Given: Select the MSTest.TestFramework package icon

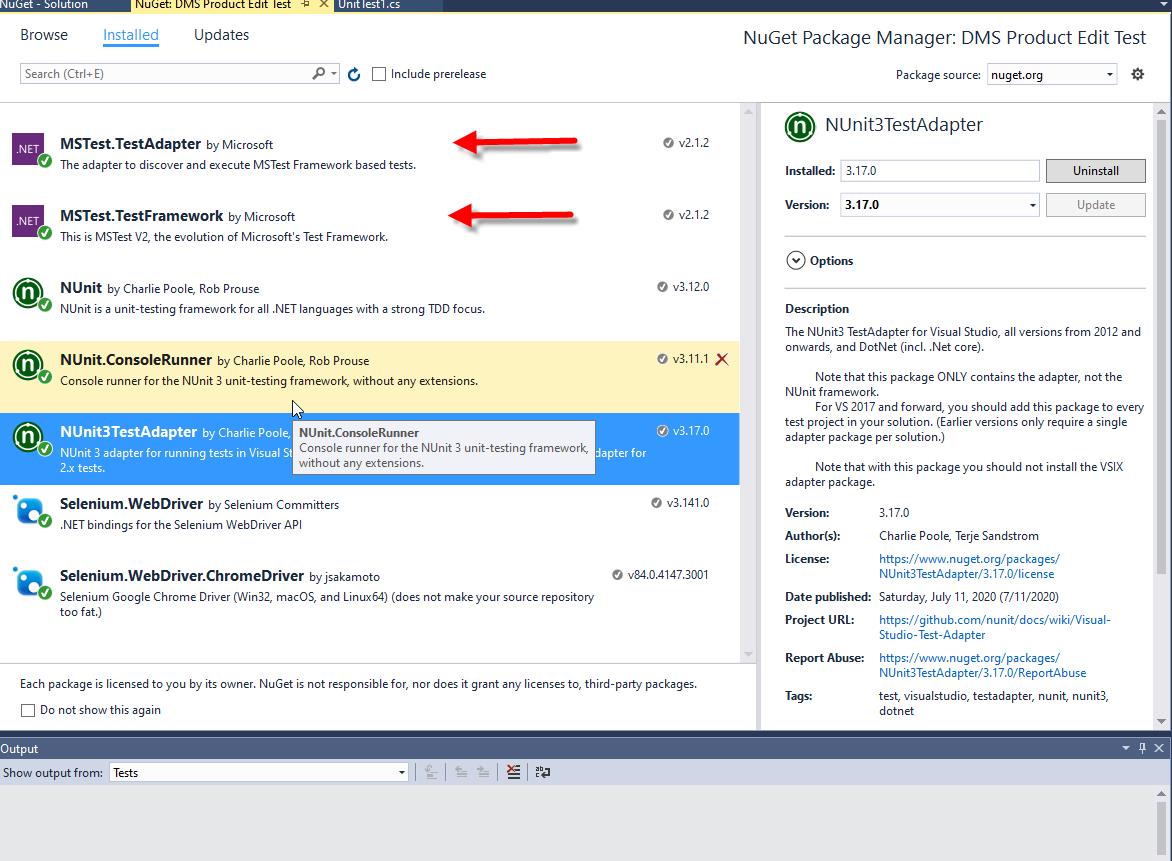Looking at the screenshot, I should tap(30, 222).
